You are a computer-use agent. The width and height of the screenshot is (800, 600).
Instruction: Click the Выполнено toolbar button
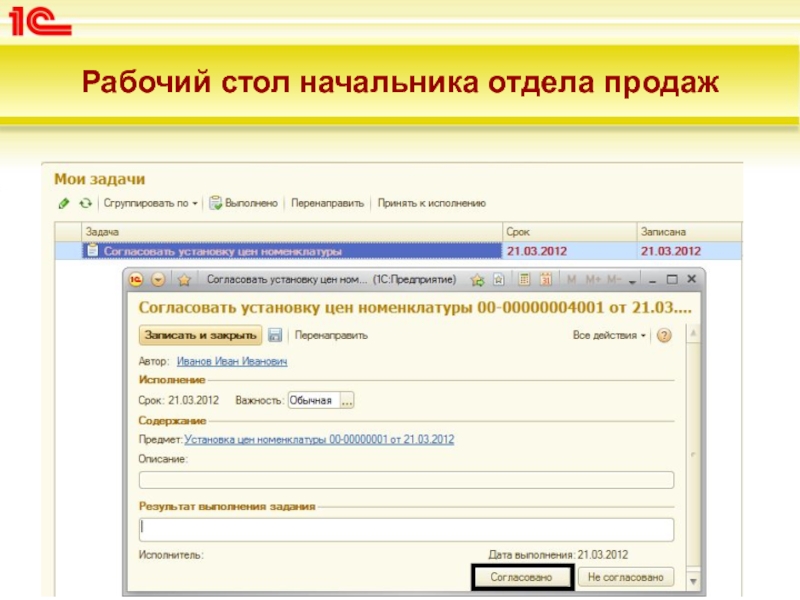coord(244,203)
